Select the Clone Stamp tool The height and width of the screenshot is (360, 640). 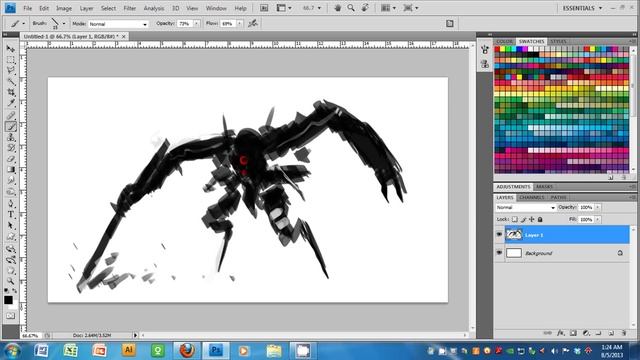click(11, 138)
